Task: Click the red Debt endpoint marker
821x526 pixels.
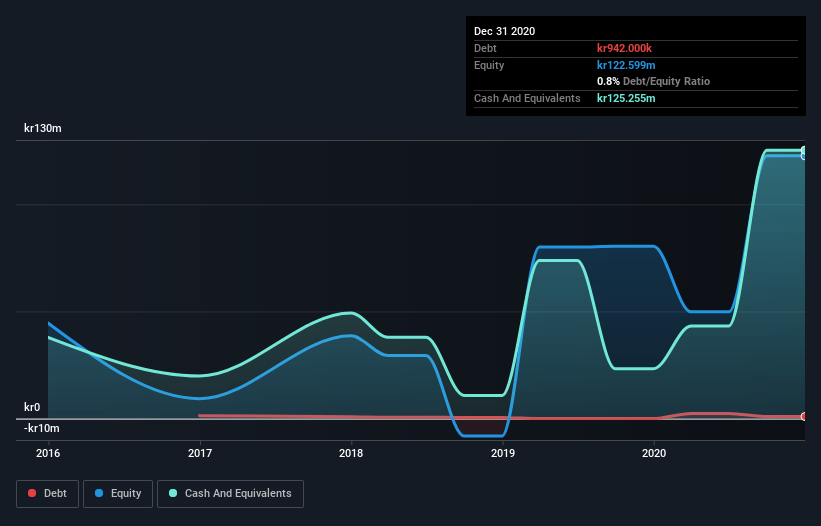Action: [804, 417]
